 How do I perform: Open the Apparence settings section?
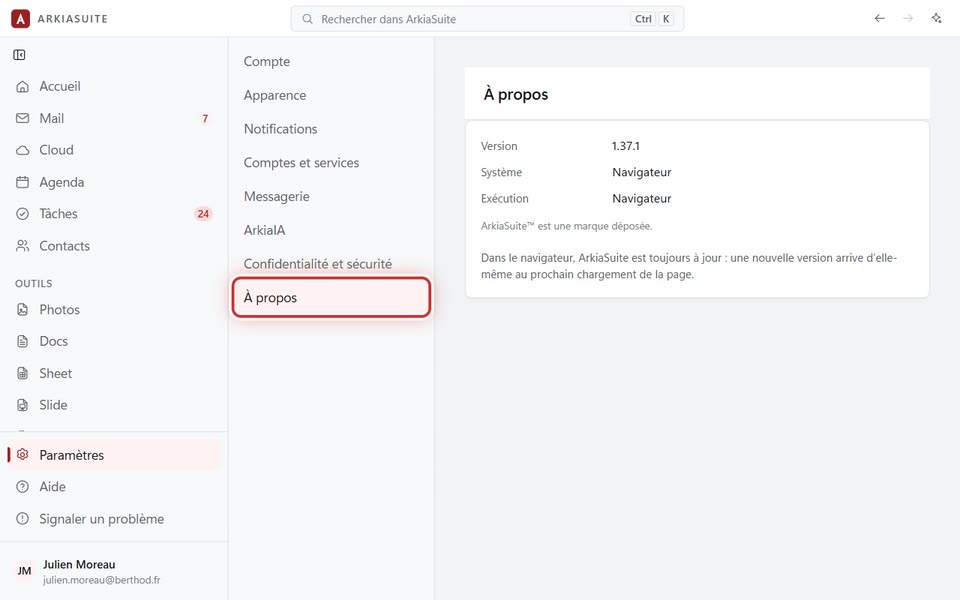[x=331, y=95]
